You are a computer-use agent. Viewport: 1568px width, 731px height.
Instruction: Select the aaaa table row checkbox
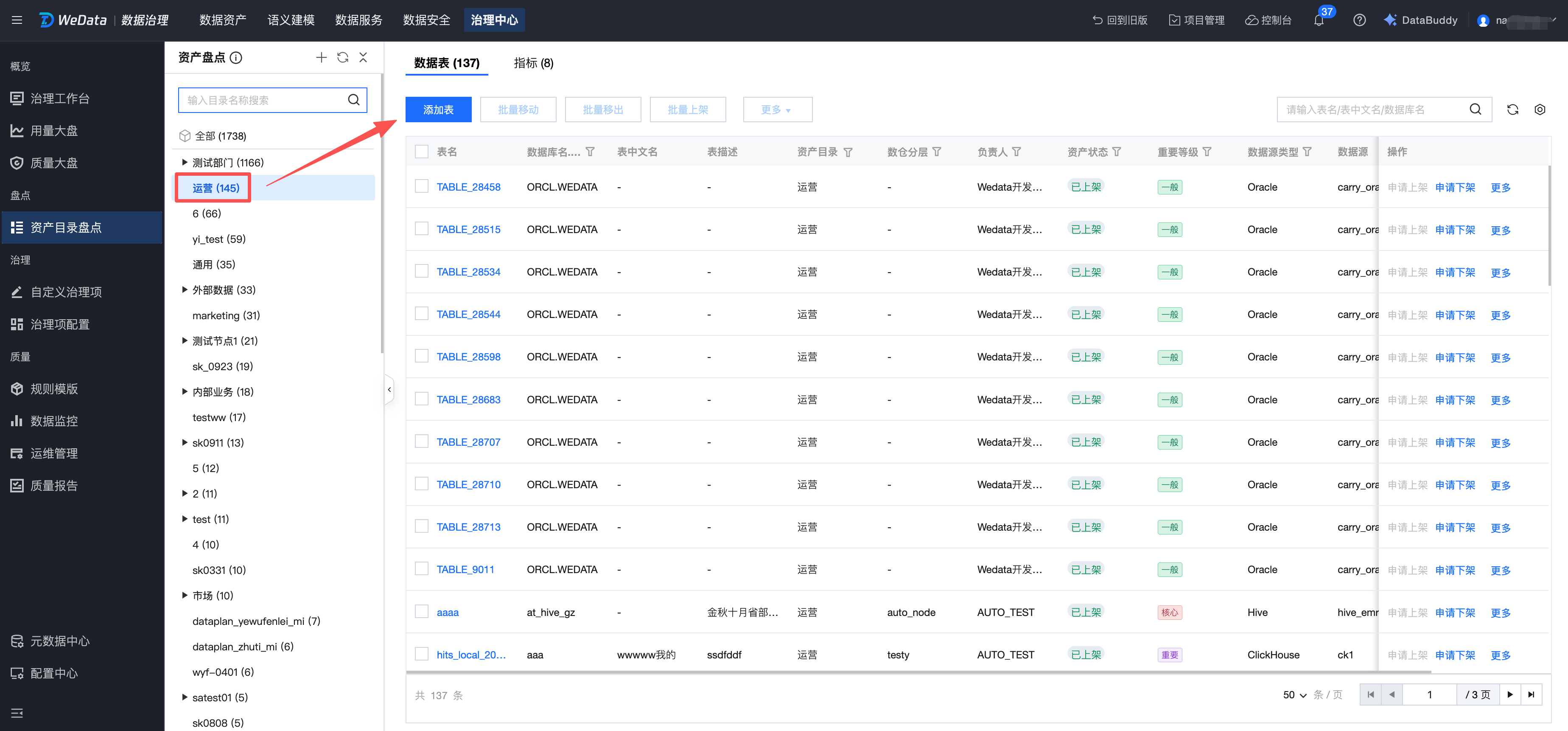pos(421,611)
